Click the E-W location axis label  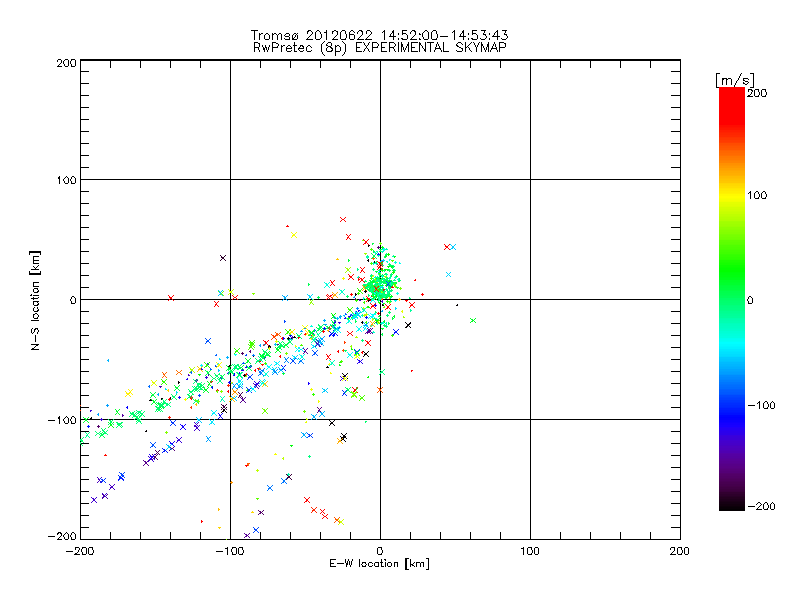[379, 564]
